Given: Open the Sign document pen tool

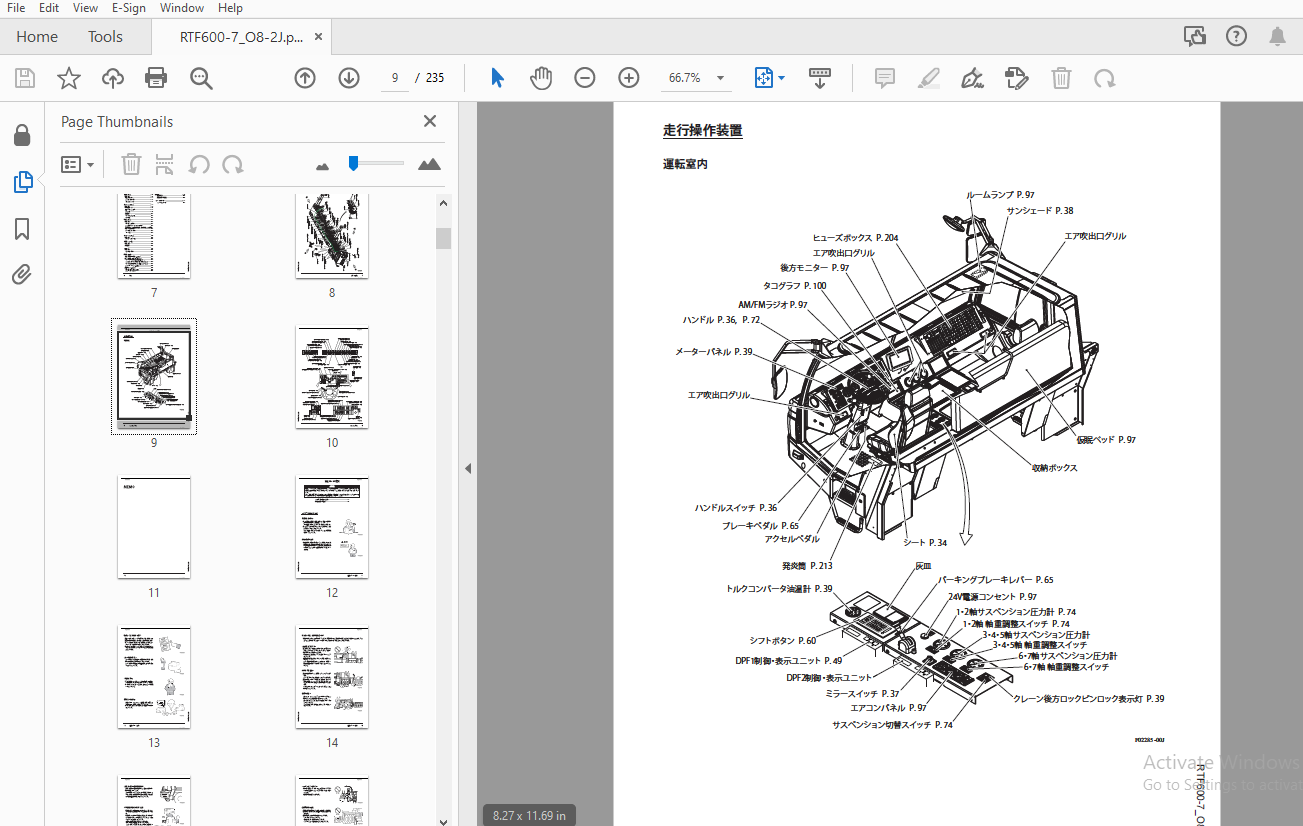Looking at the screenshot, I should (972, 78).
